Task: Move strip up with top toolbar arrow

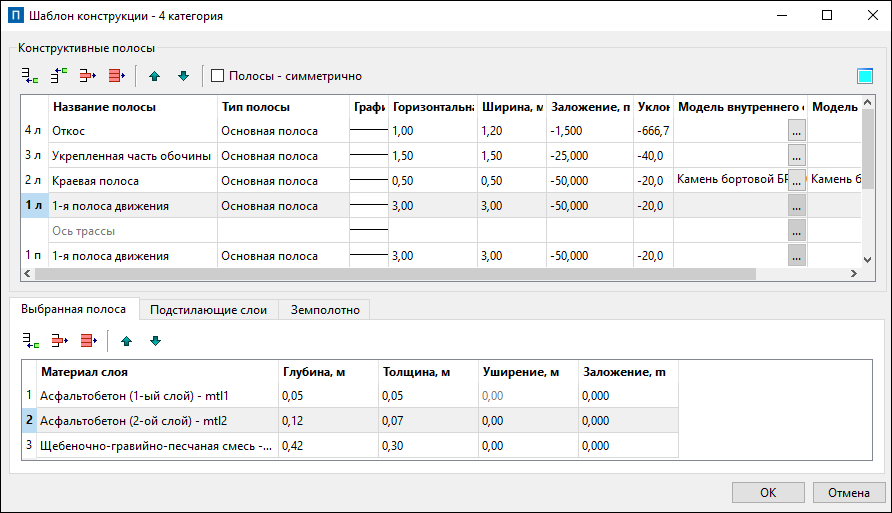Action: (x=154, y=76)
